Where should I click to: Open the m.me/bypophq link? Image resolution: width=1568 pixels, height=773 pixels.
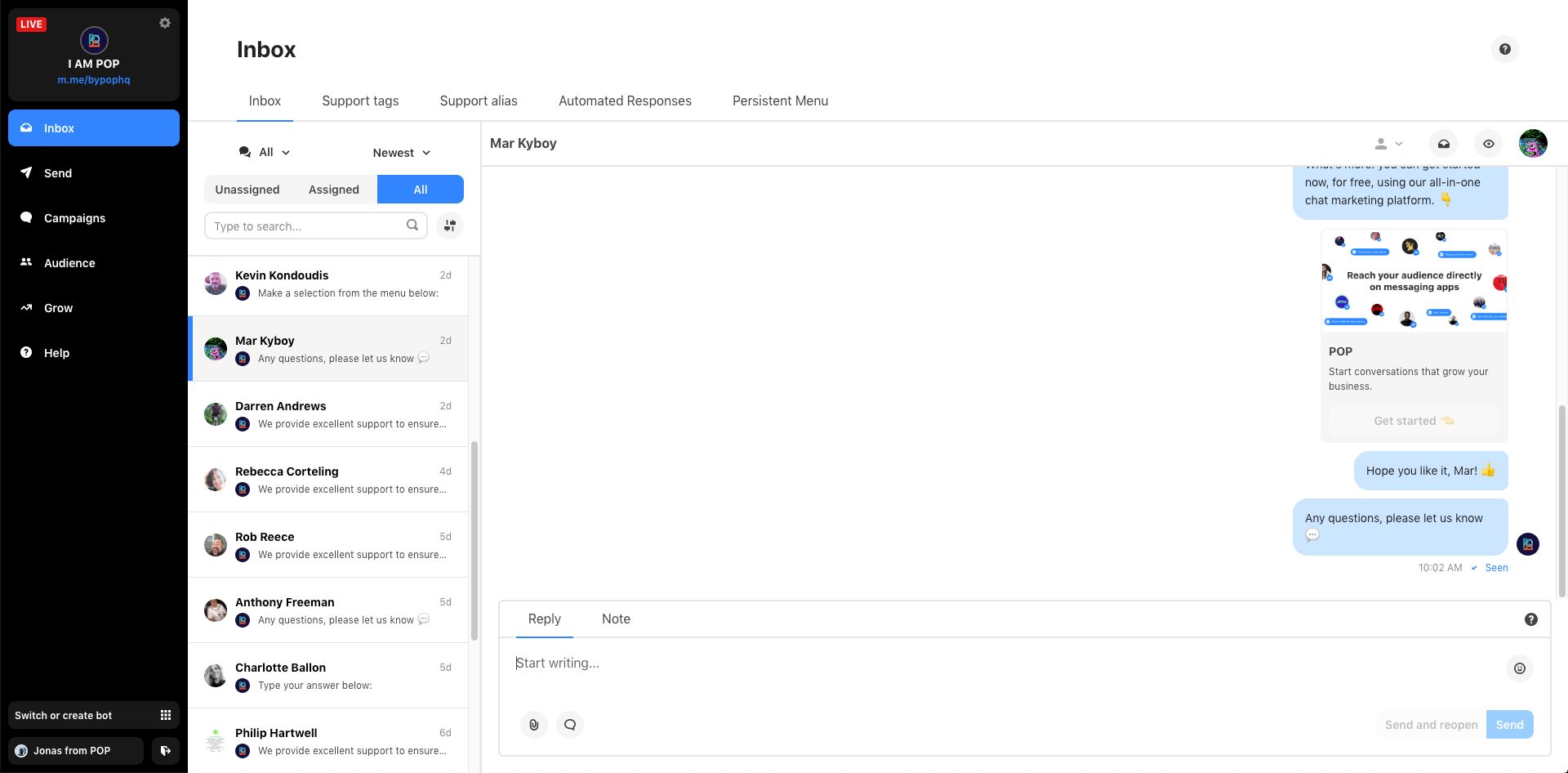click(93, 79)
